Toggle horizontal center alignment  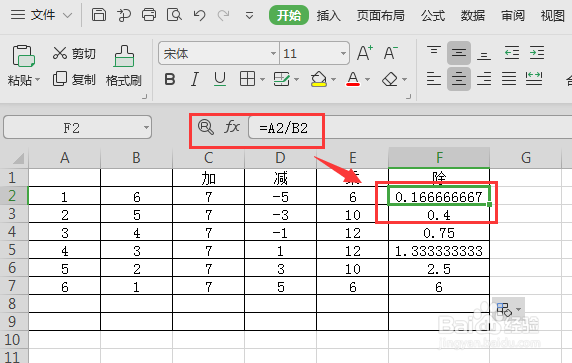point(459,79)
